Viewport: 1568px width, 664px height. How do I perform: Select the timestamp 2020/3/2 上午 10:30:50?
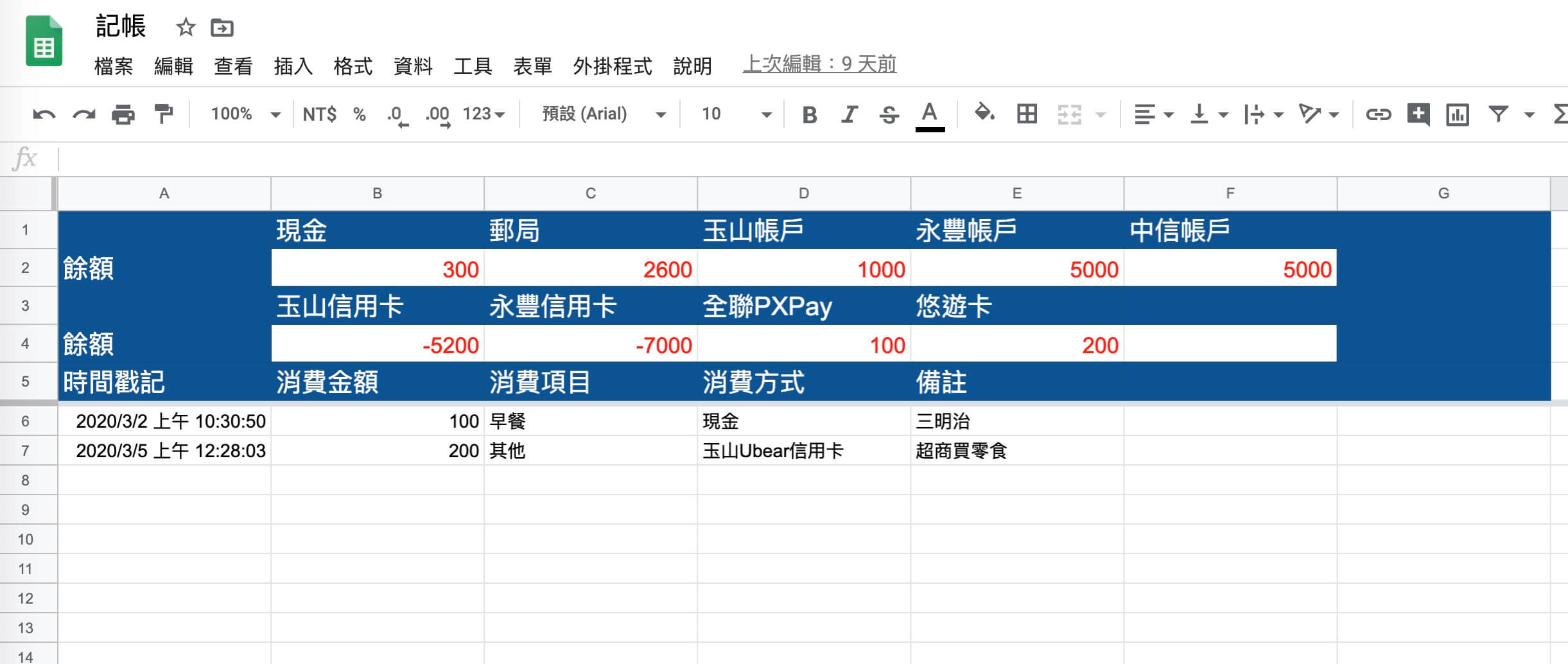(x=164, y=421)
